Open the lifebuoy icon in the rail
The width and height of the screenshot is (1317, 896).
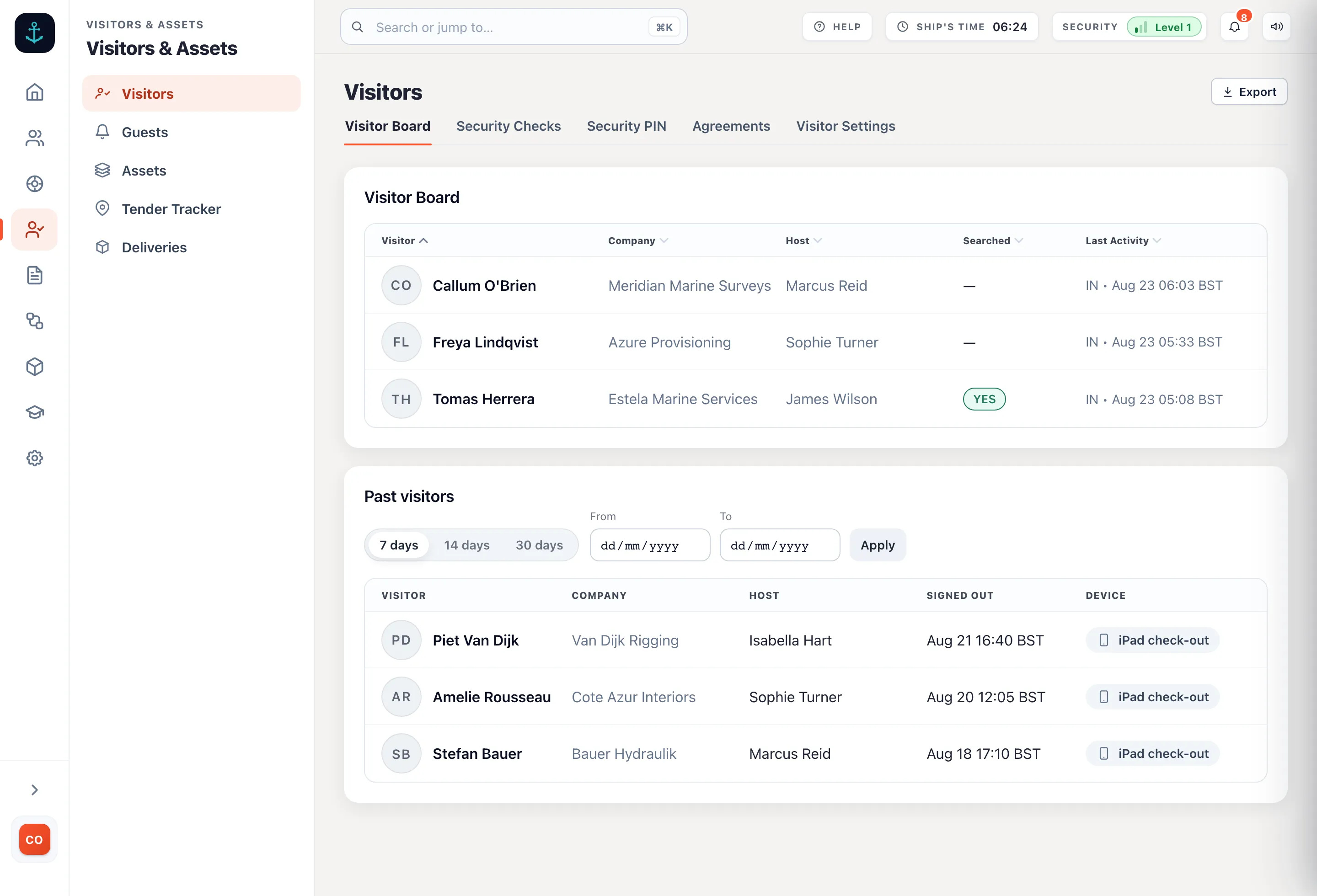(35, 183)
